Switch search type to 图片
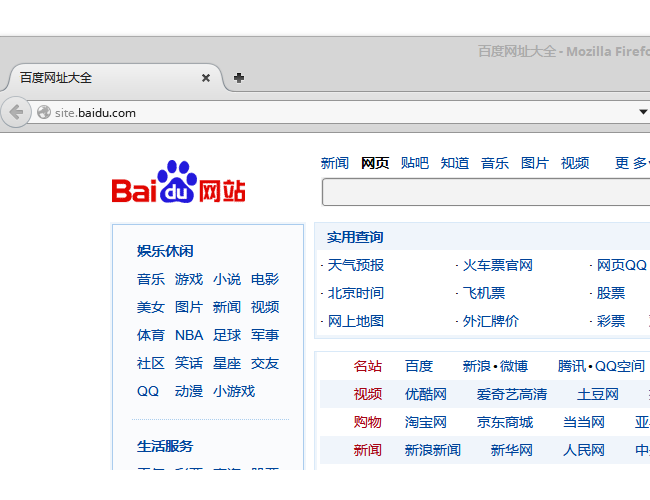 pos(535,163)
